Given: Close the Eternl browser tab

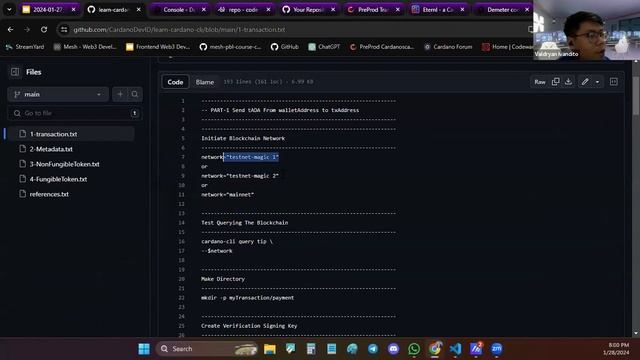Looking at the screenshot, I should tap(462, 9).
